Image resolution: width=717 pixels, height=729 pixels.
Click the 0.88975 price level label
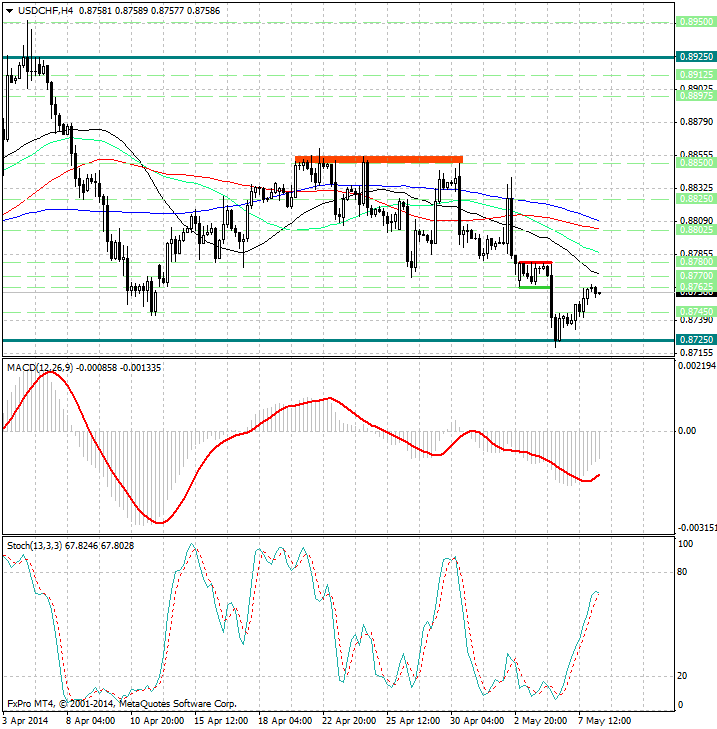tap(697, 96)
